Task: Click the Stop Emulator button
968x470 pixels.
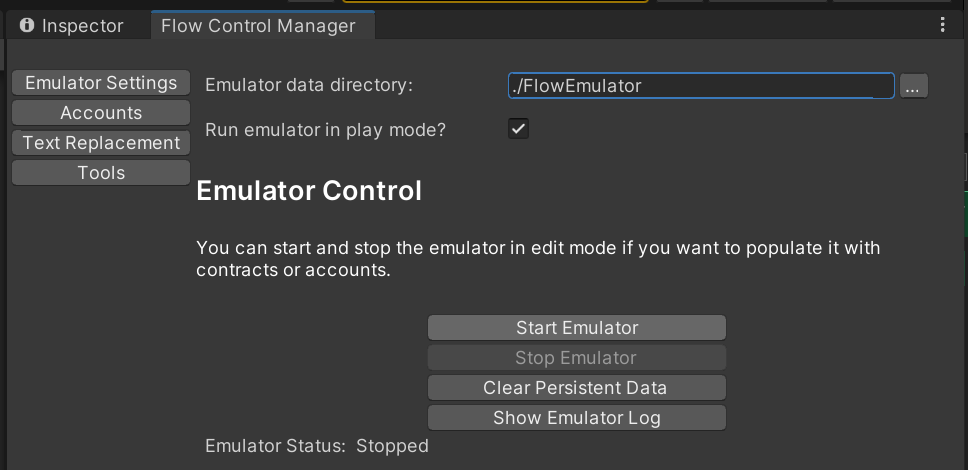Action: pos(577,358)
